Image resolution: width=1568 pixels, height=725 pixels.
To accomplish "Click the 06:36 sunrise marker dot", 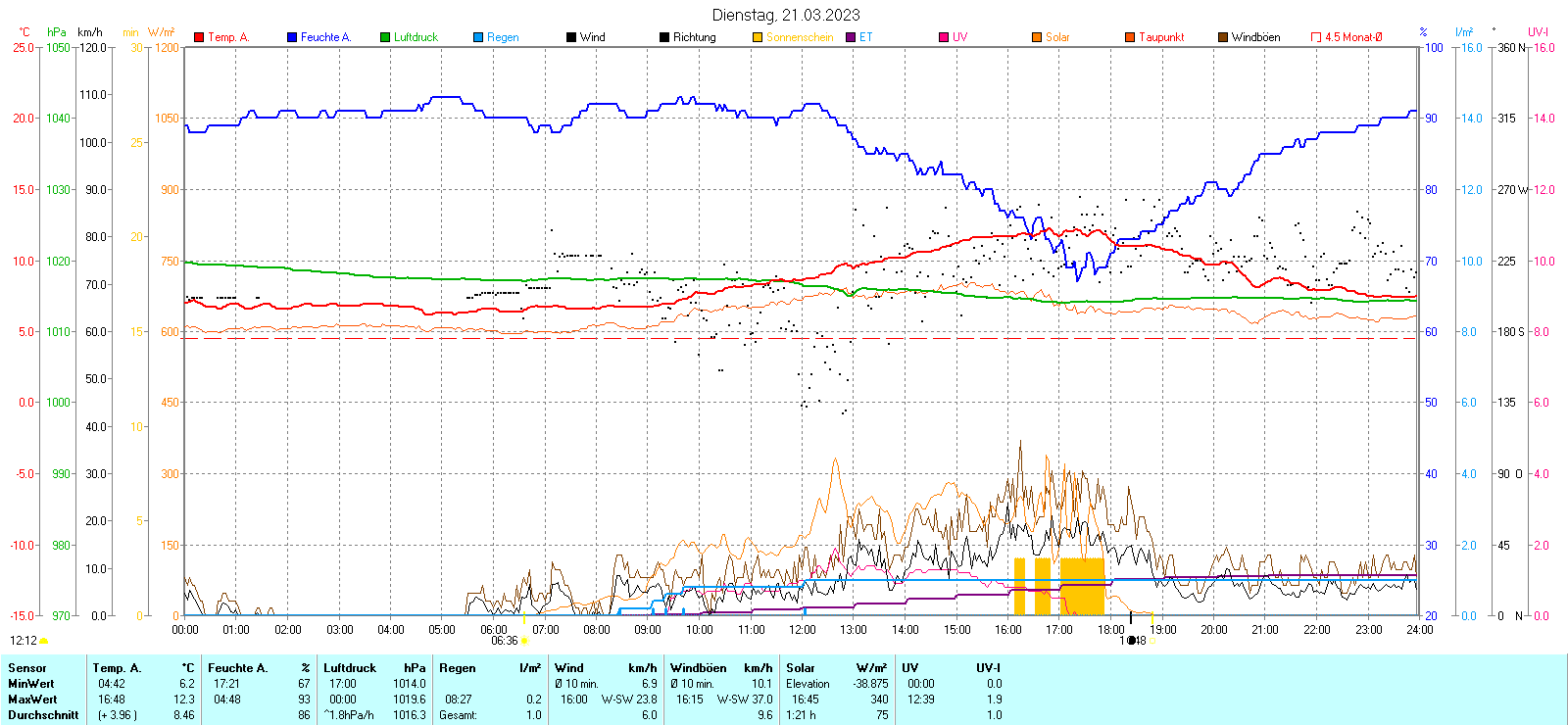I will (524, 641).
